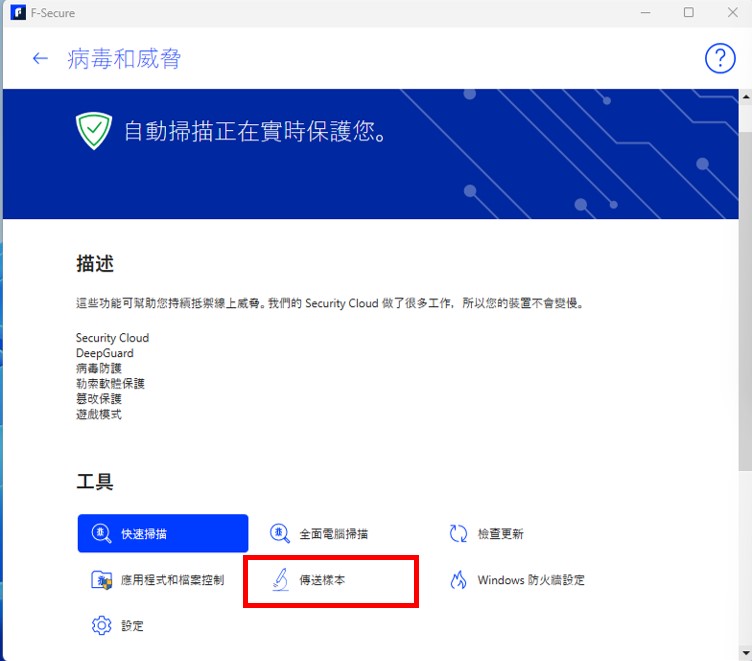Click the 病毒防護 list entry
752x661 pixels.
coord(99,368)
